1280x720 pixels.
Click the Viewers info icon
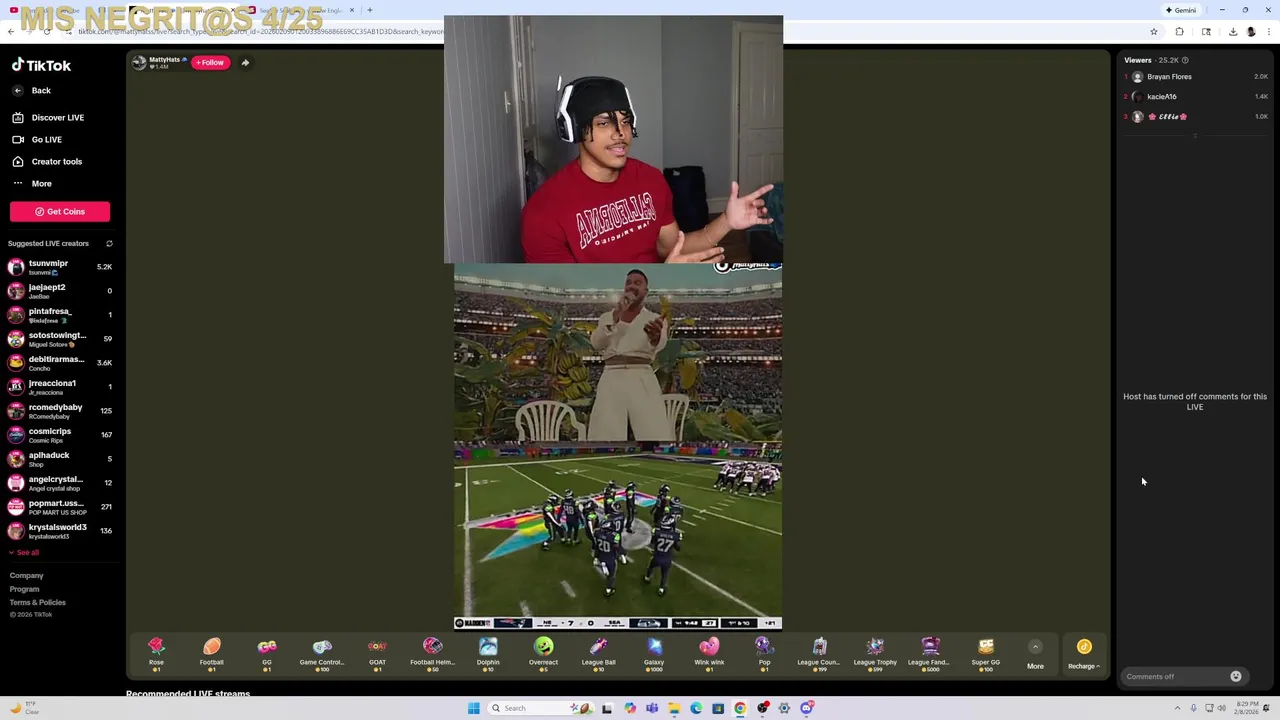[1185, 60]
